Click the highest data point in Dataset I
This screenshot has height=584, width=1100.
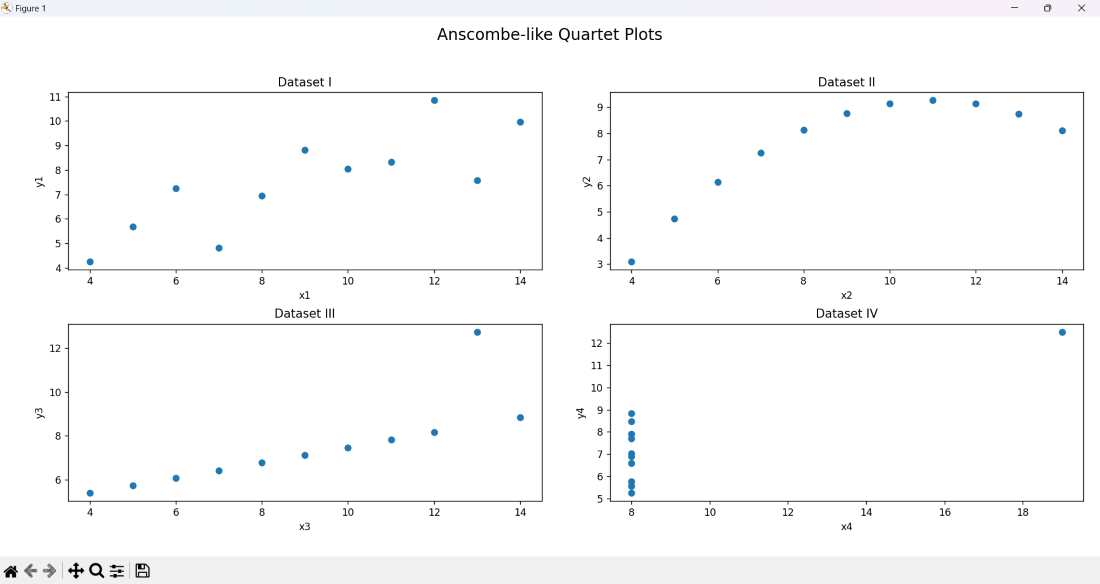point(434,100)
